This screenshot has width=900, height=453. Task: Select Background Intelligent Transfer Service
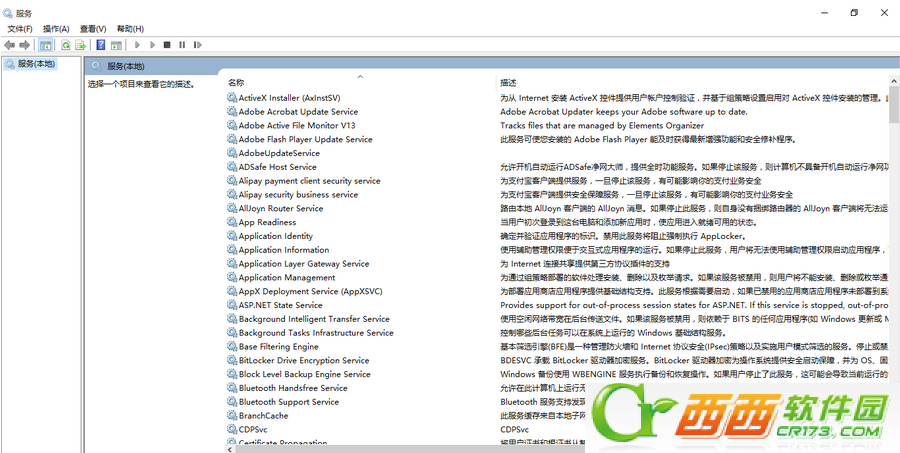[314, 319]
